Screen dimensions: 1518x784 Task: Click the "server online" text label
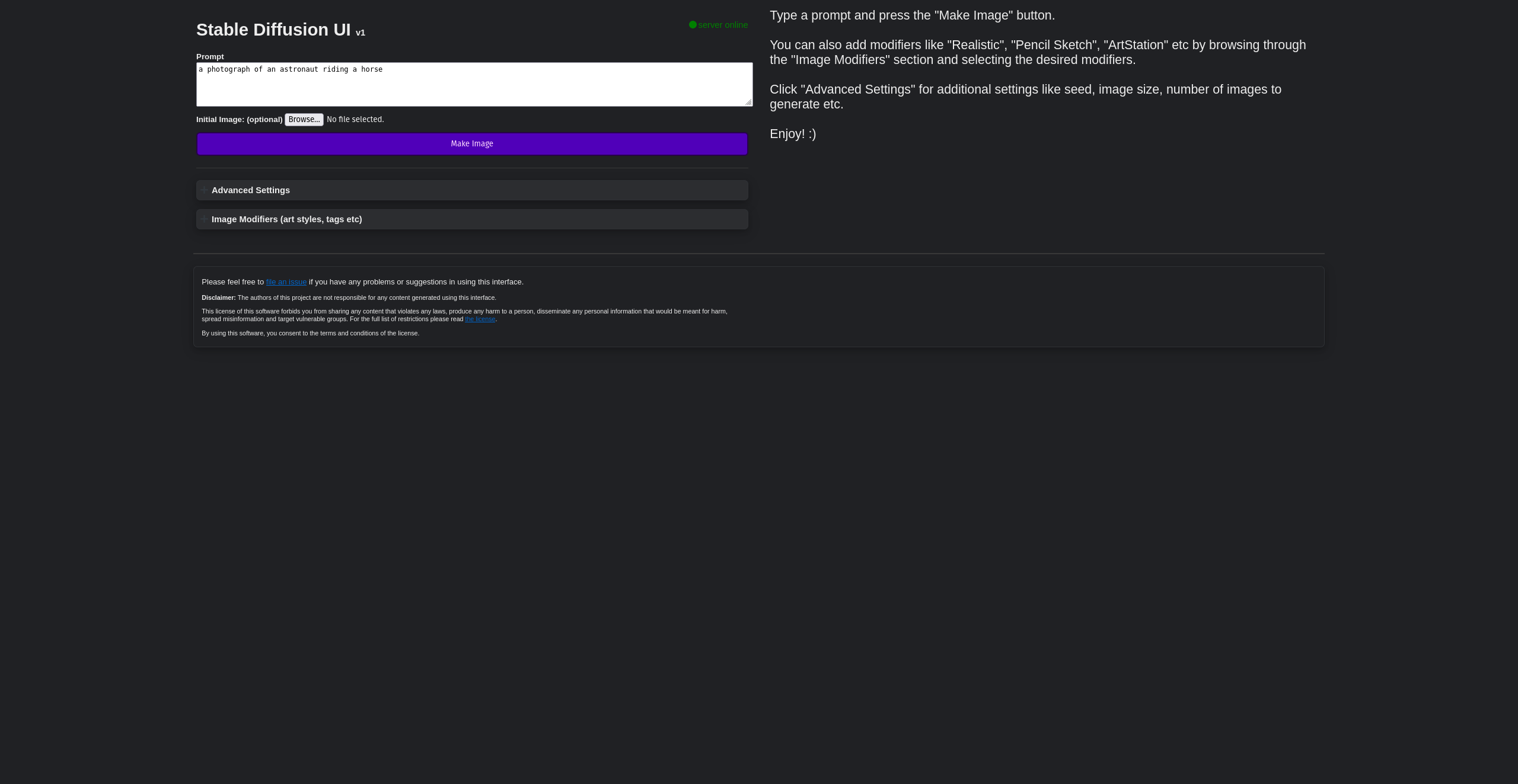tap(722, 24)
